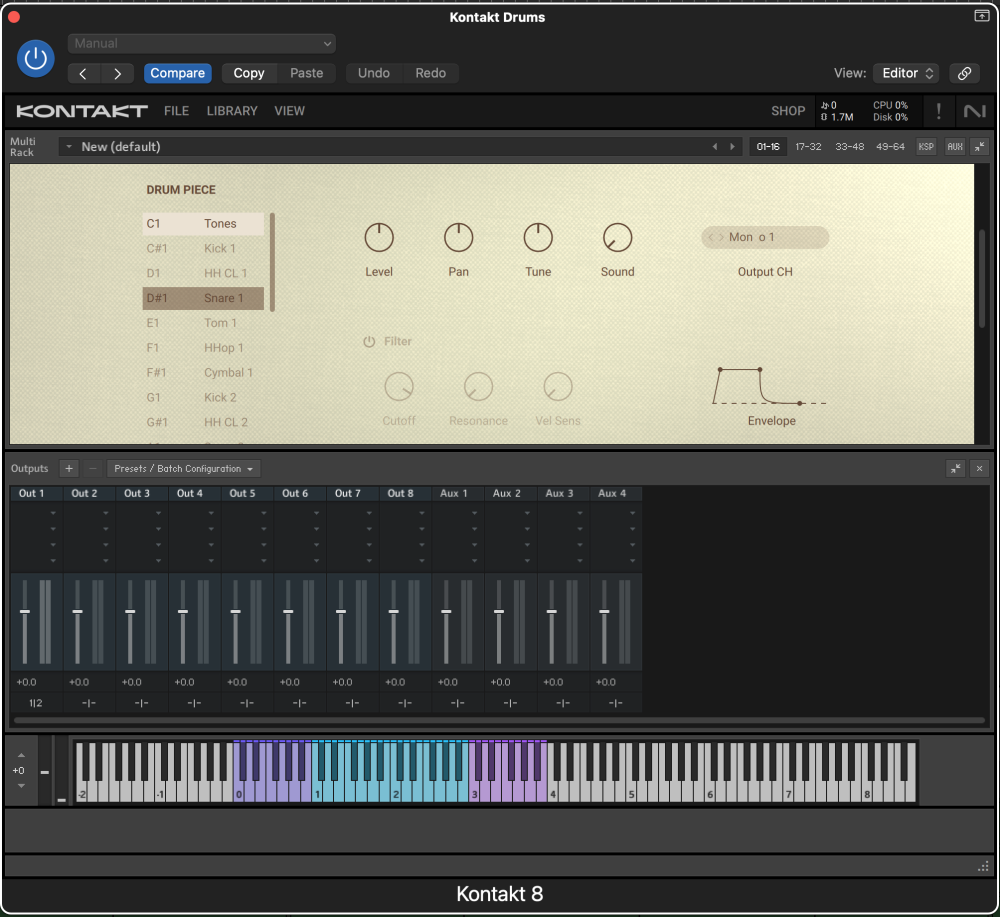Click the outputs horizontal scrollbar

tap(499, 721)
